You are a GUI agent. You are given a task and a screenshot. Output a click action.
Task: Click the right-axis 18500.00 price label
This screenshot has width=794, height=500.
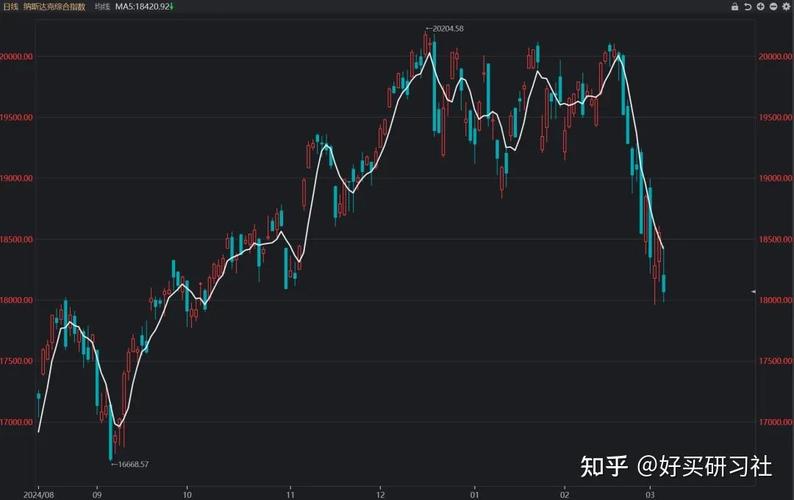point(775,239)
